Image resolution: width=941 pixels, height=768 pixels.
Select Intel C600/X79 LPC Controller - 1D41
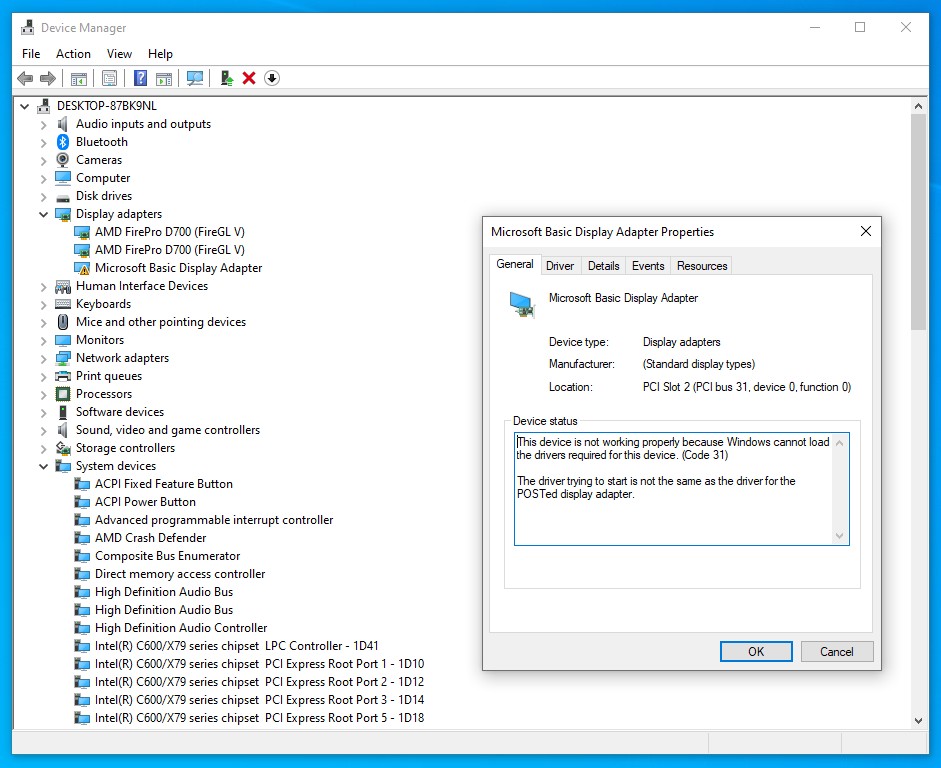[x=236, y=646]
